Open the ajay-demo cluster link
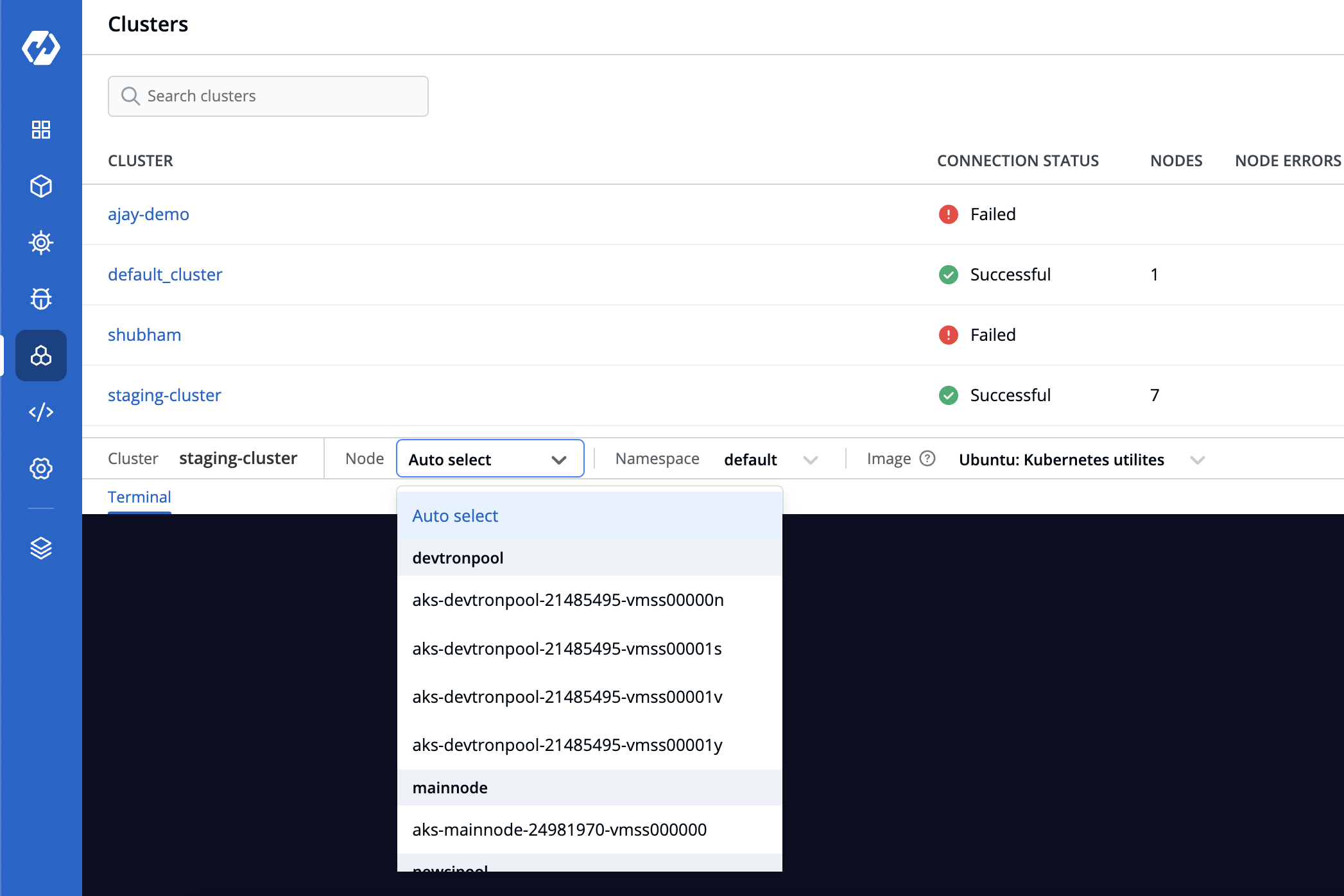Viewport: 1344px width, 896px height. [x=148, y=214]
